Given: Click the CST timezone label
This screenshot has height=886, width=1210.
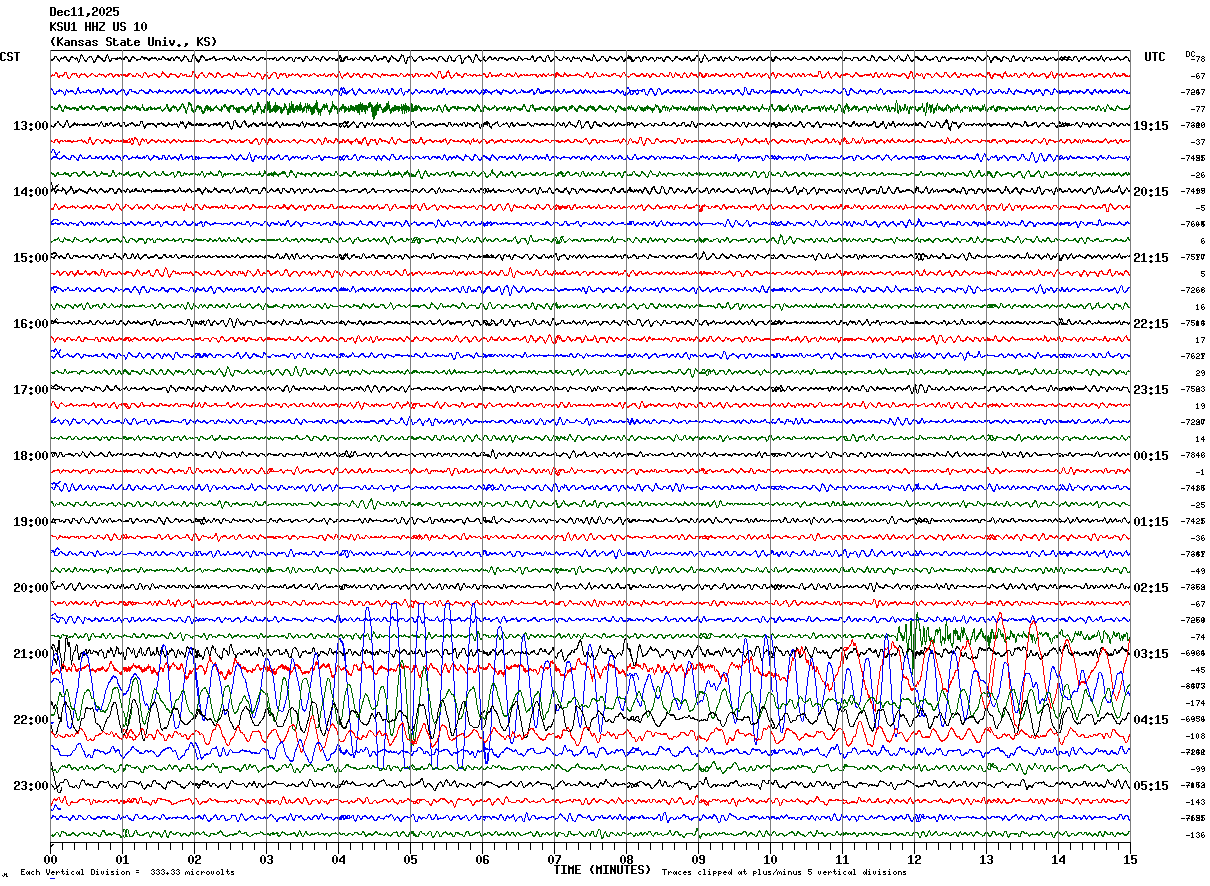Looking at the screenshot, I should (10, 57).
